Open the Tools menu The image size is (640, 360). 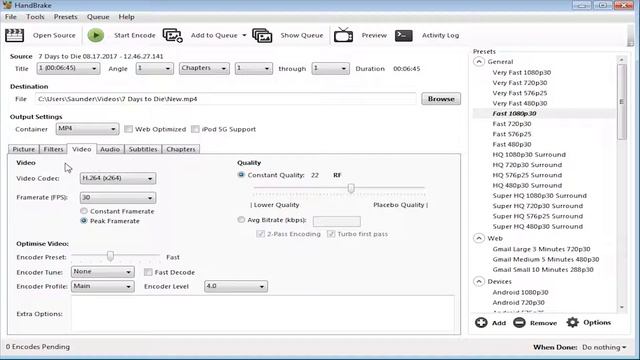(x=35, y=17)
